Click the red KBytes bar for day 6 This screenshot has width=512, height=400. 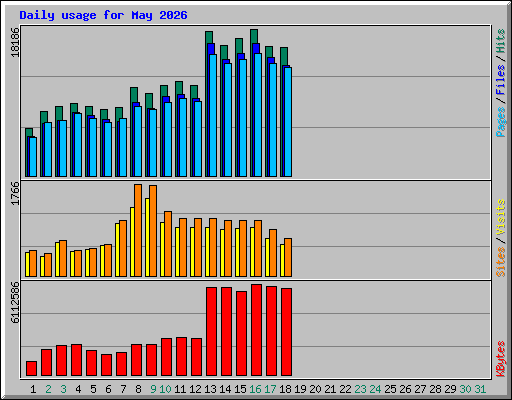(106, 365)
